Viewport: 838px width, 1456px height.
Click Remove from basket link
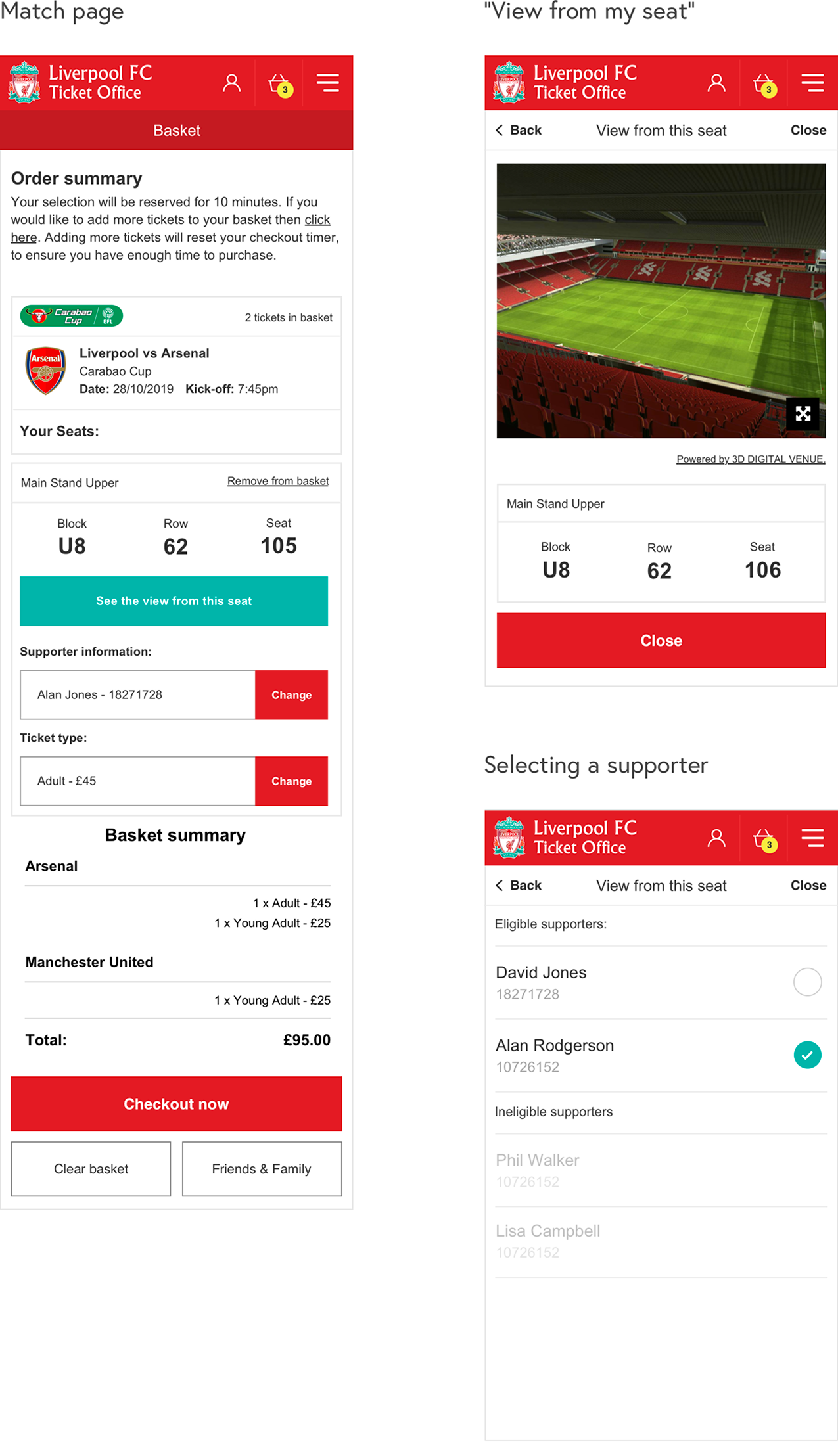277,481
